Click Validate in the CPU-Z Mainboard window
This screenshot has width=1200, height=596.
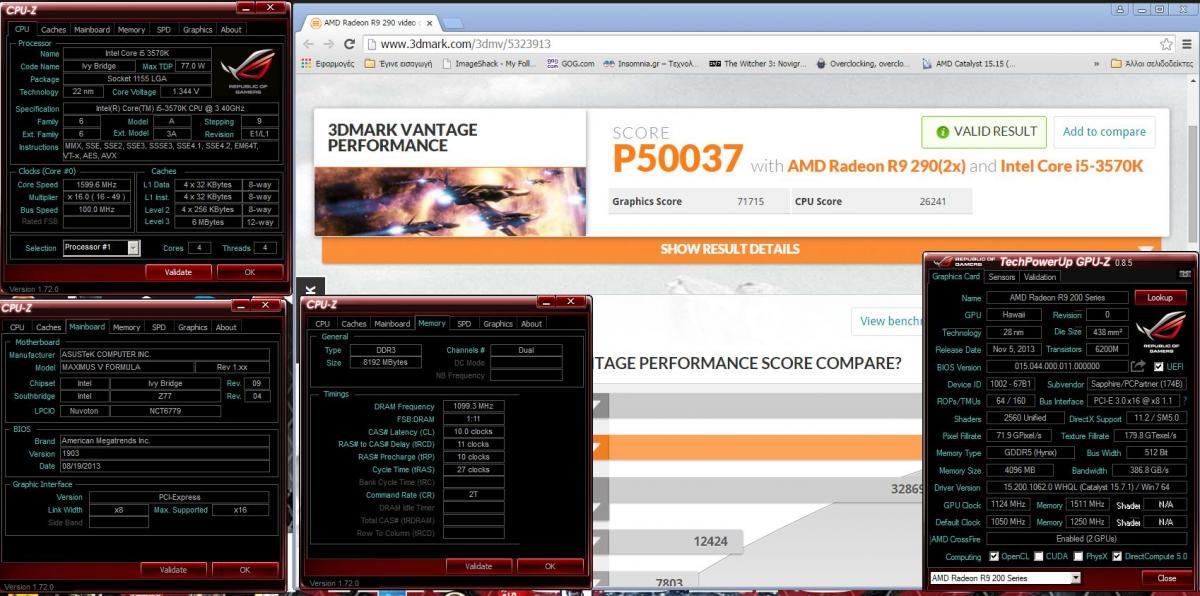[173, 570]
